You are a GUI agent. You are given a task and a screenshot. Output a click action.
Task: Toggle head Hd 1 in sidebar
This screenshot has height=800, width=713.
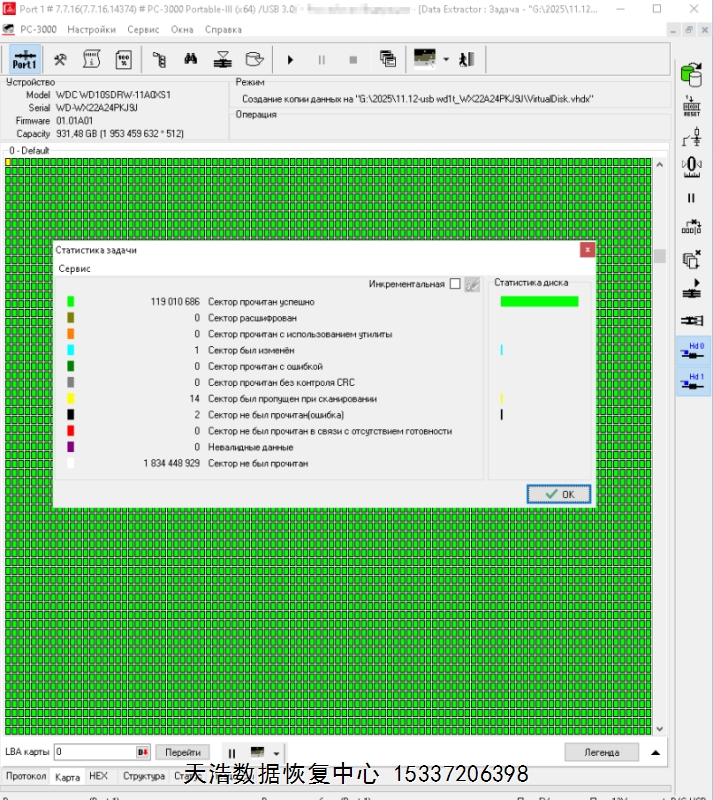691,381
